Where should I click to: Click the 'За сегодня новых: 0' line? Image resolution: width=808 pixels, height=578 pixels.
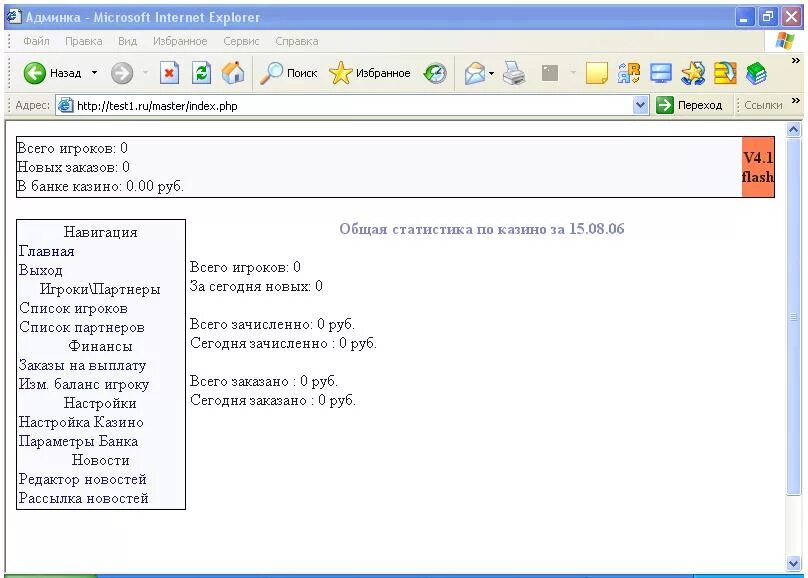point(256,286)
